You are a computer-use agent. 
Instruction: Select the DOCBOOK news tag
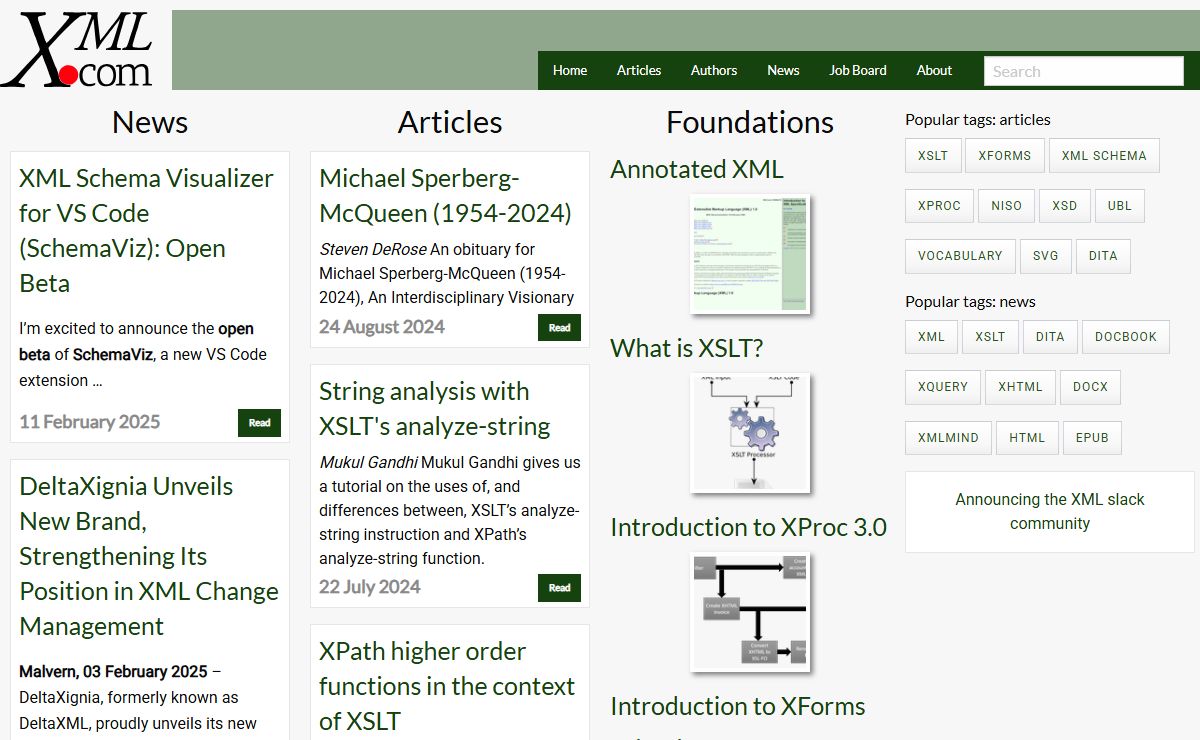pyautogui.click(x=1126, y=337)
